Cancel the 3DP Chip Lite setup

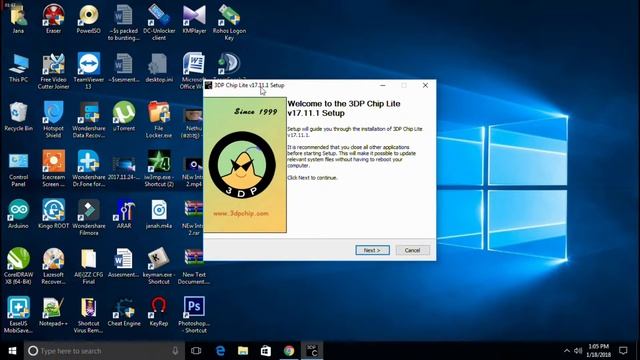point(412,250)
